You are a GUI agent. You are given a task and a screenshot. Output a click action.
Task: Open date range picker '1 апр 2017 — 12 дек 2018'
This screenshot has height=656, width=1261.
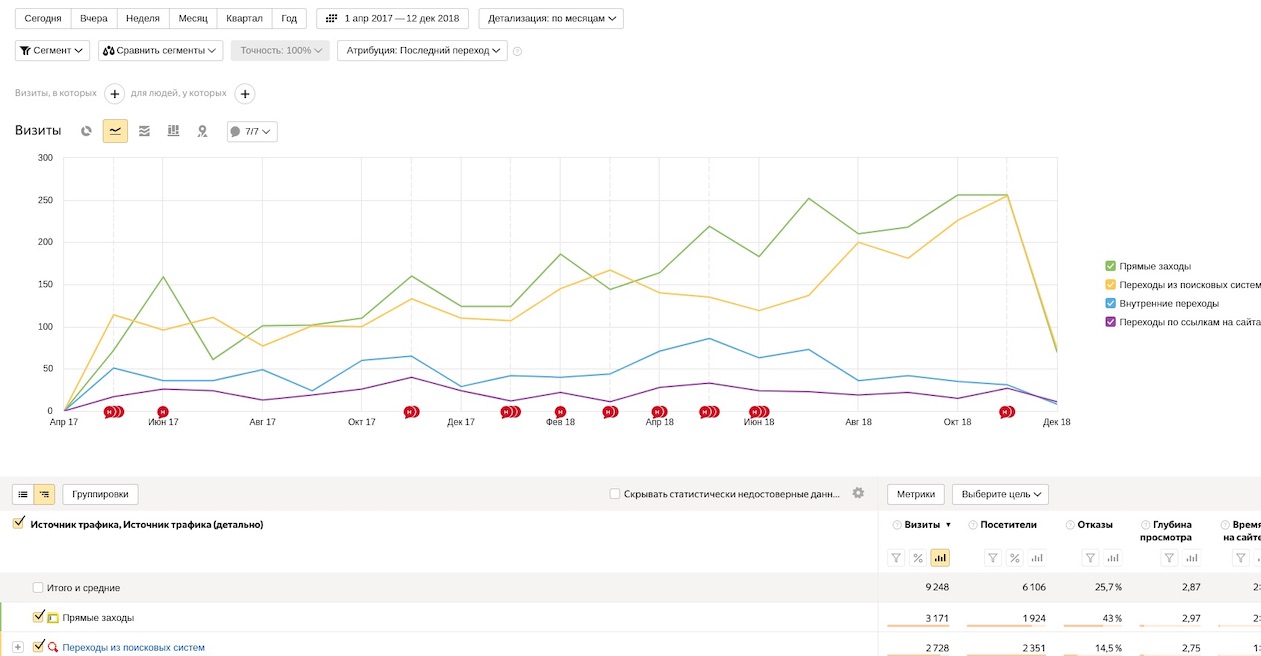pos(392,19)
